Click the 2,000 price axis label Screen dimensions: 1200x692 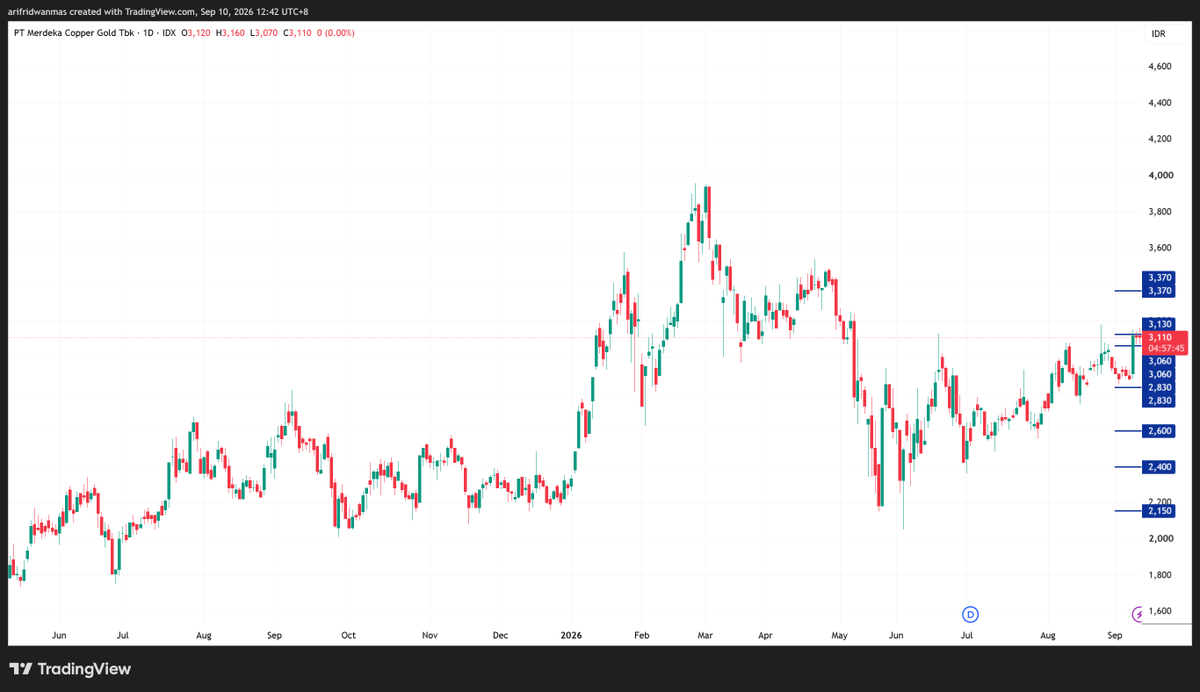pyautogui.click(x=1160, y=538)
